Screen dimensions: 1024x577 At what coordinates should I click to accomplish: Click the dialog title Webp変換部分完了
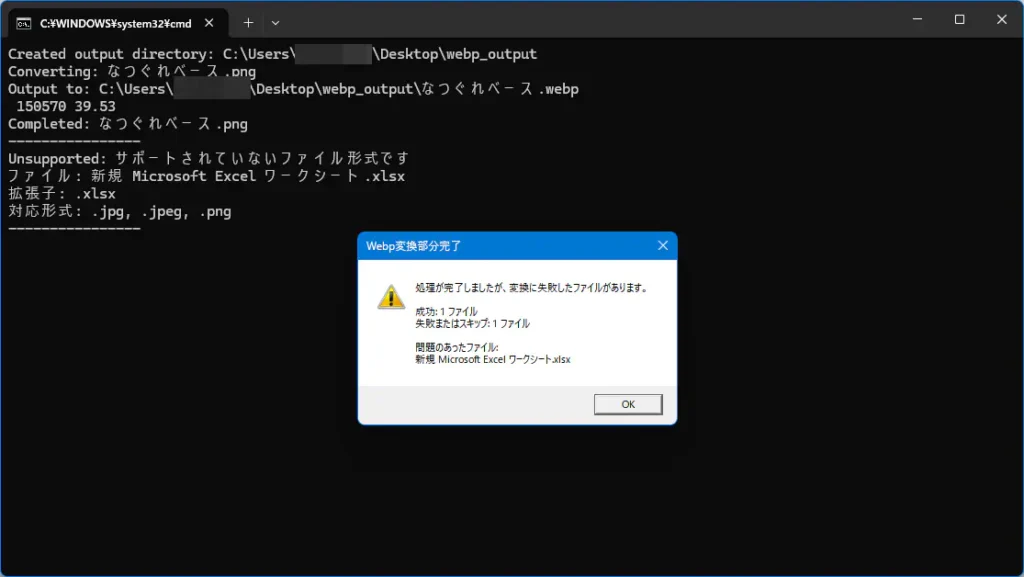[413, 246]
